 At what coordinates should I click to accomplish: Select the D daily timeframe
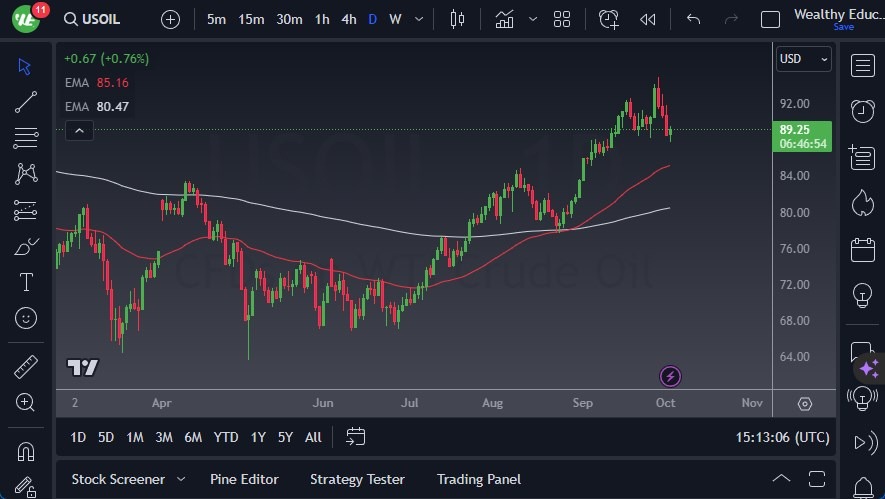click(x=373, y=19)
